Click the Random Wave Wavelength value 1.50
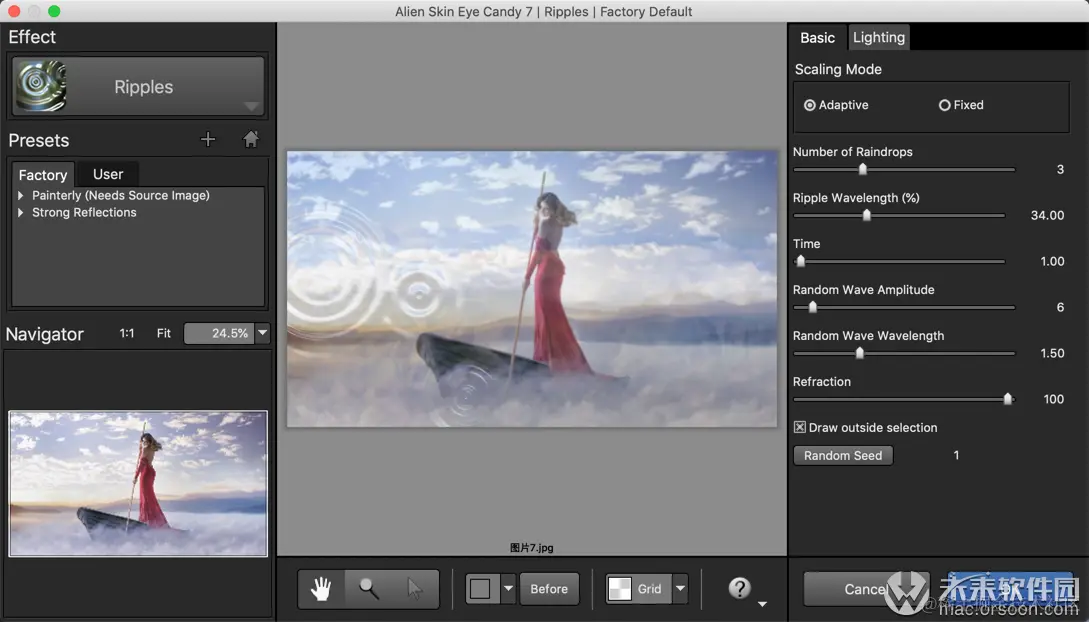 click(x=1052, y=353)
